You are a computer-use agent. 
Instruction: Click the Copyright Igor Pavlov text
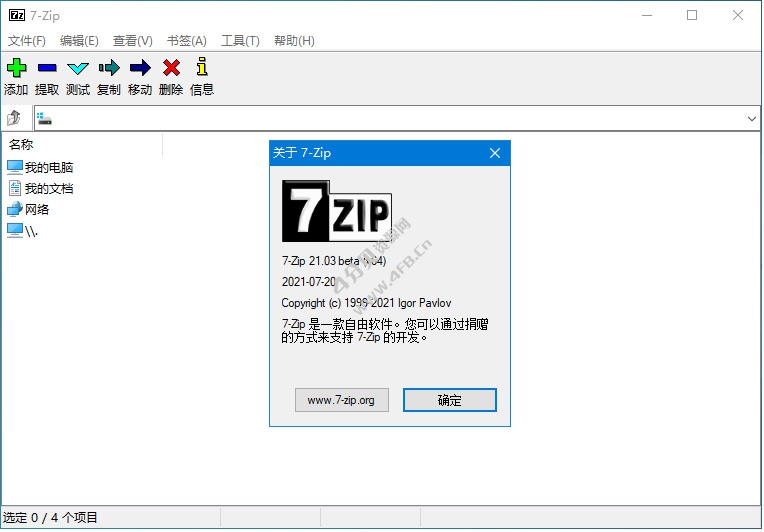point(366,303)
